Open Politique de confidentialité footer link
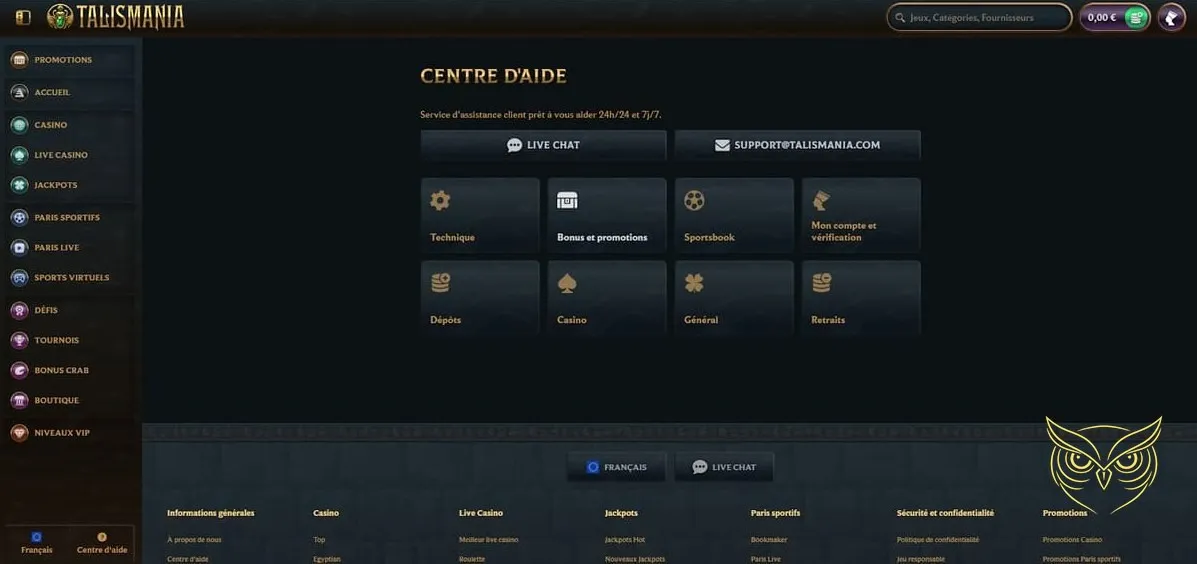Viewport: 1197px width, 564px height. 937,540
